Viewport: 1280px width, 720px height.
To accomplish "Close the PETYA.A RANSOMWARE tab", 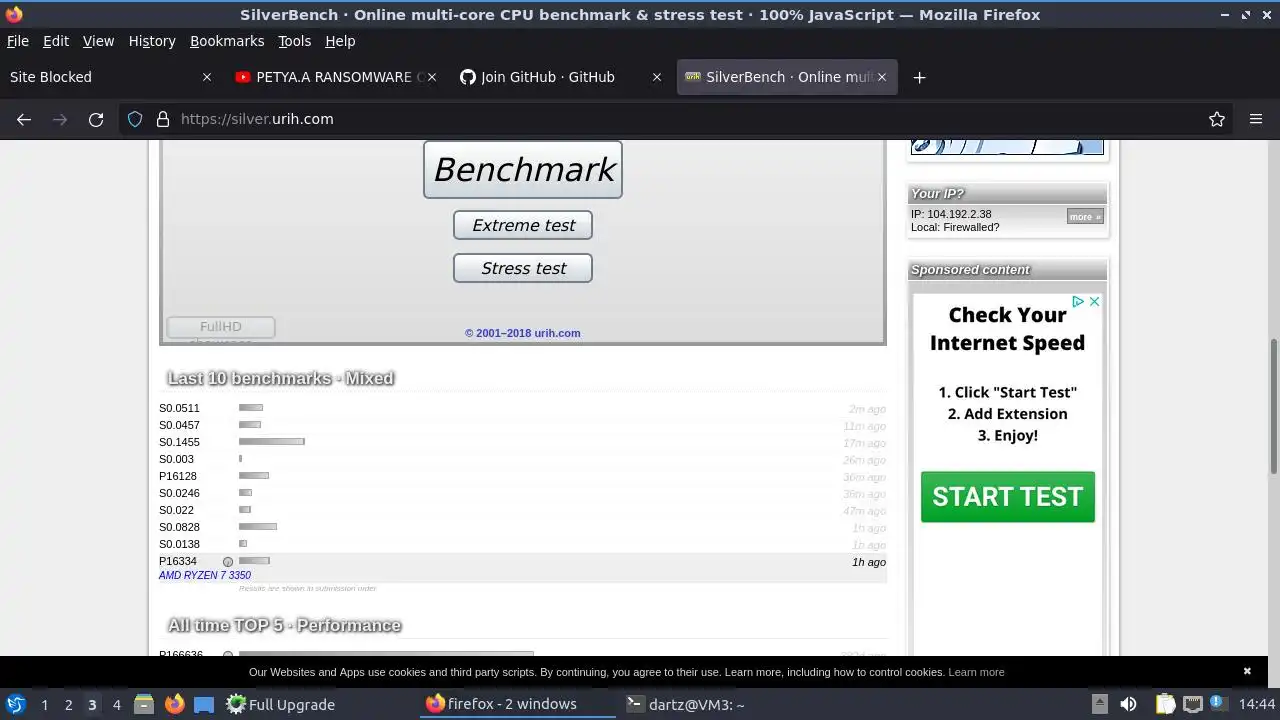I will (432, 77).
